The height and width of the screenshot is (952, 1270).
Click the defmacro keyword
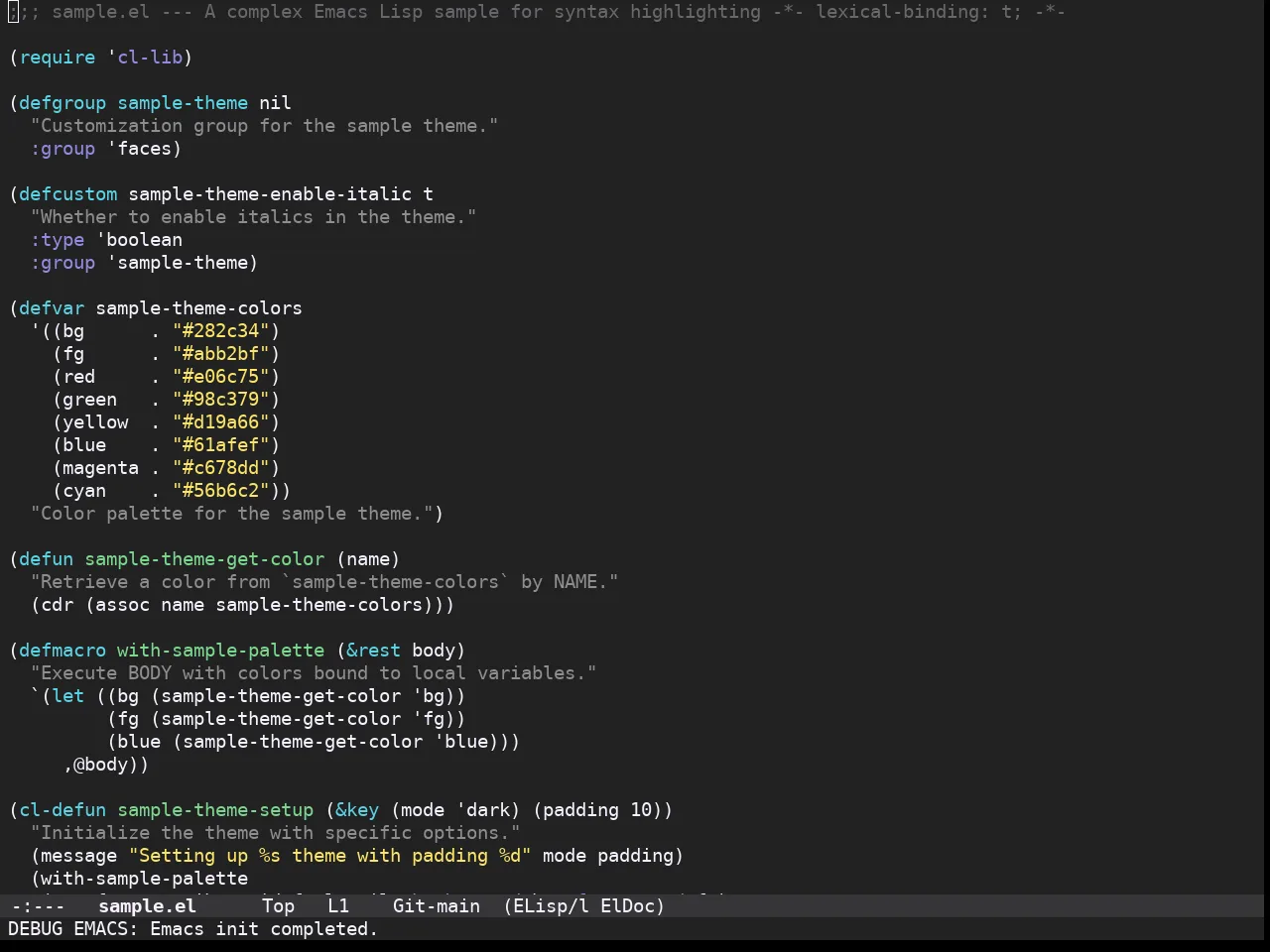click(63, 651)
